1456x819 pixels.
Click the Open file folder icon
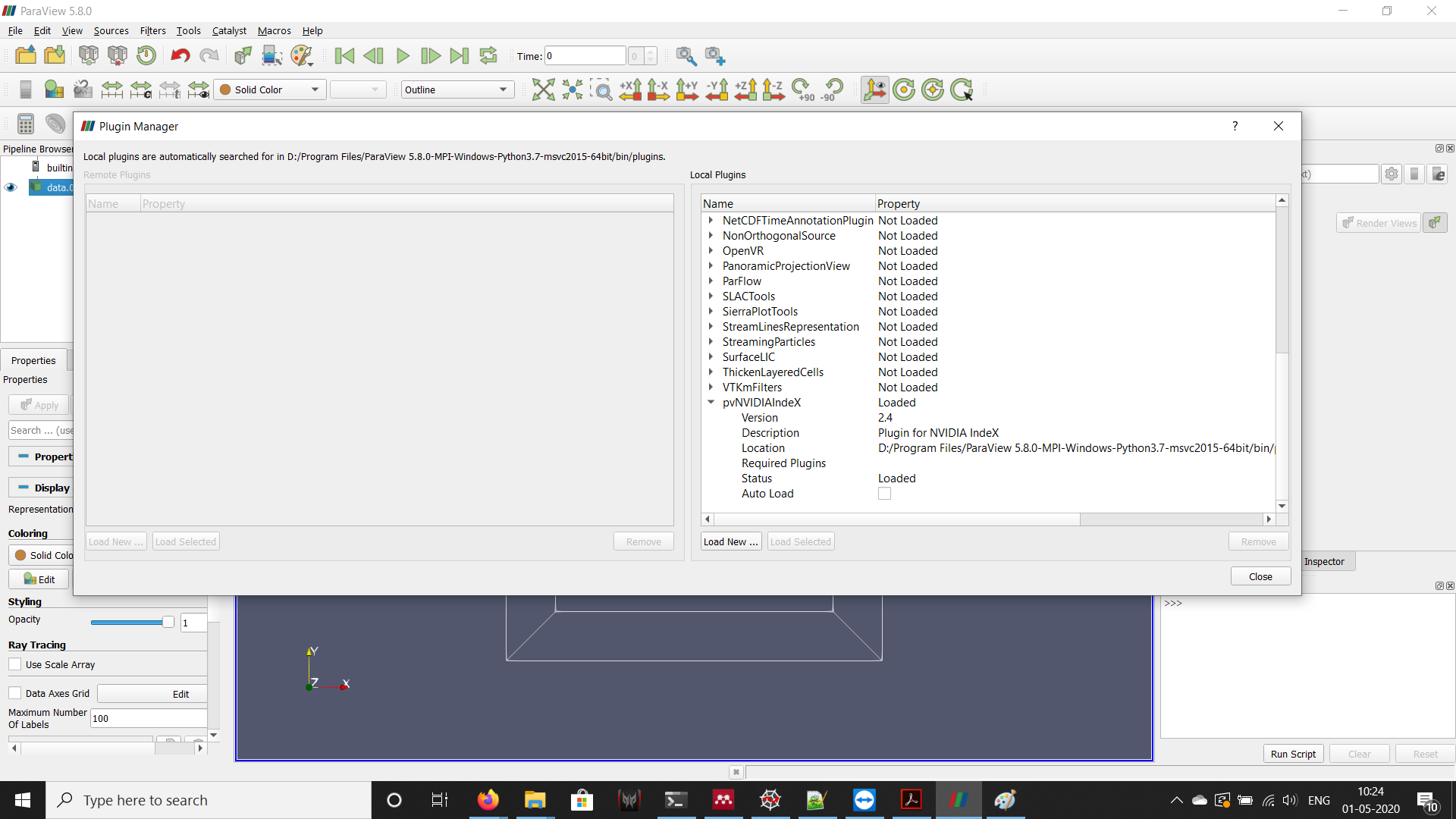(x=26, y=55)
